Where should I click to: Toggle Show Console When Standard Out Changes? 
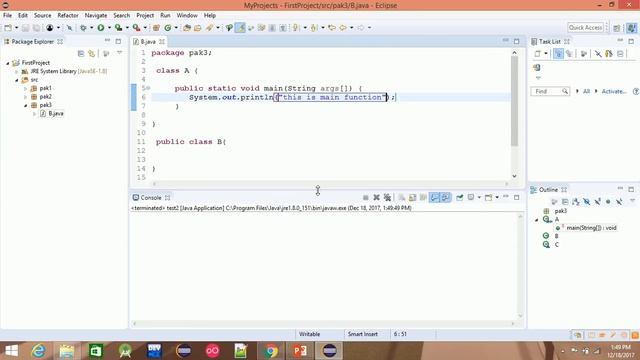pos(434,198)
